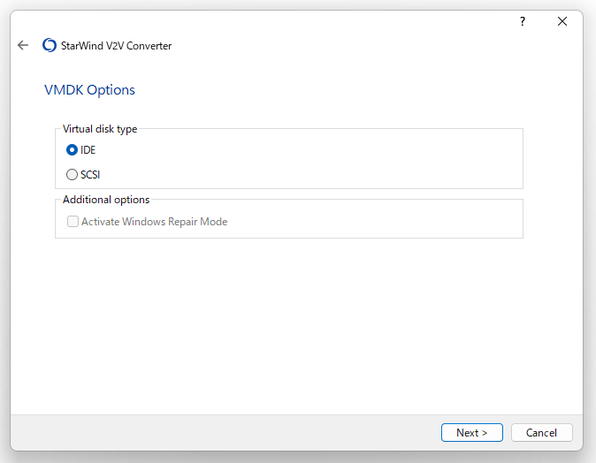The width and height of the screenshot is (596, 463).
Task: Proceed with the Next > button
Action: pos(472,433)
